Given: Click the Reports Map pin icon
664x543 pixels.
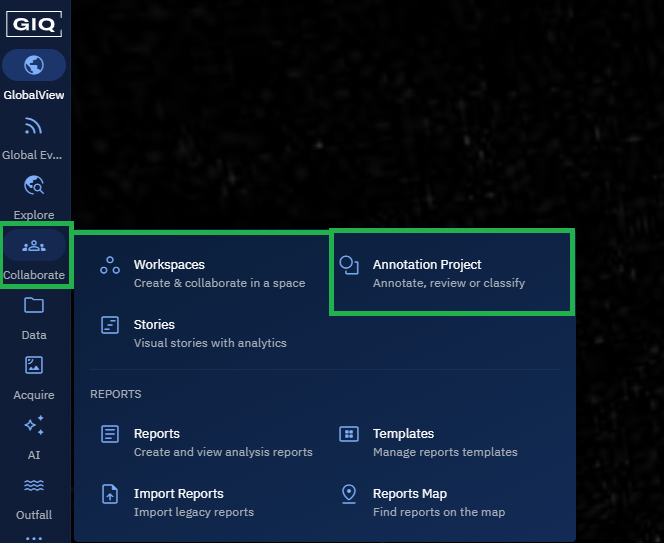Looking at the screenshot, I should tap(349, 494).
